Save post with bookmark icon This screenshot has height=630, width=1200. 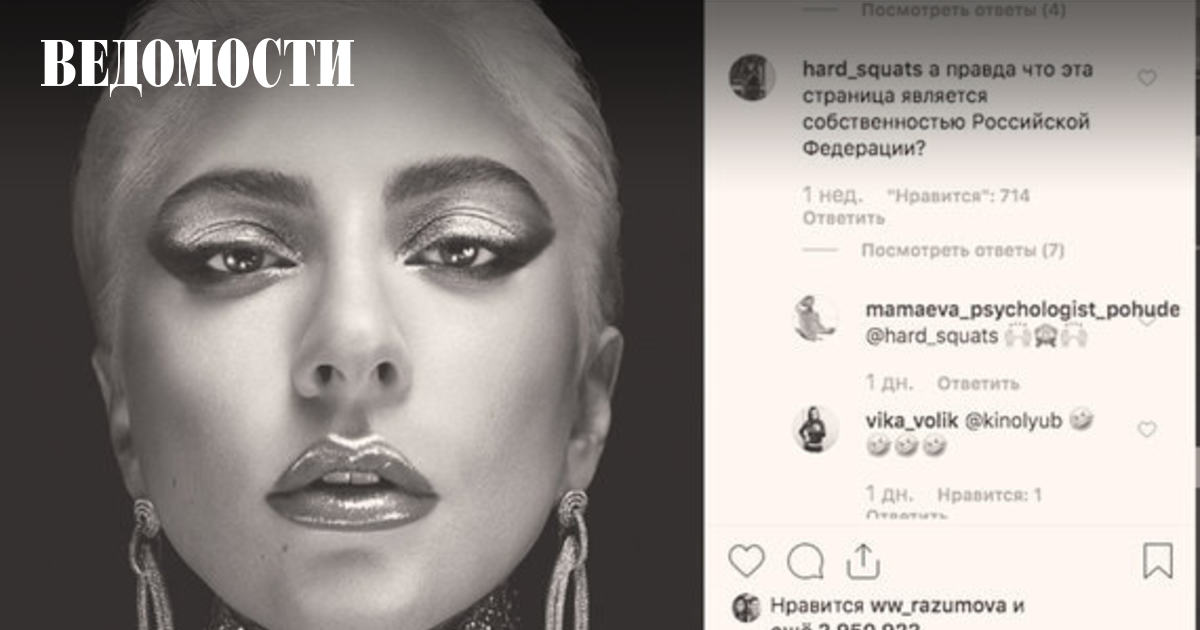pos(1158,560)
